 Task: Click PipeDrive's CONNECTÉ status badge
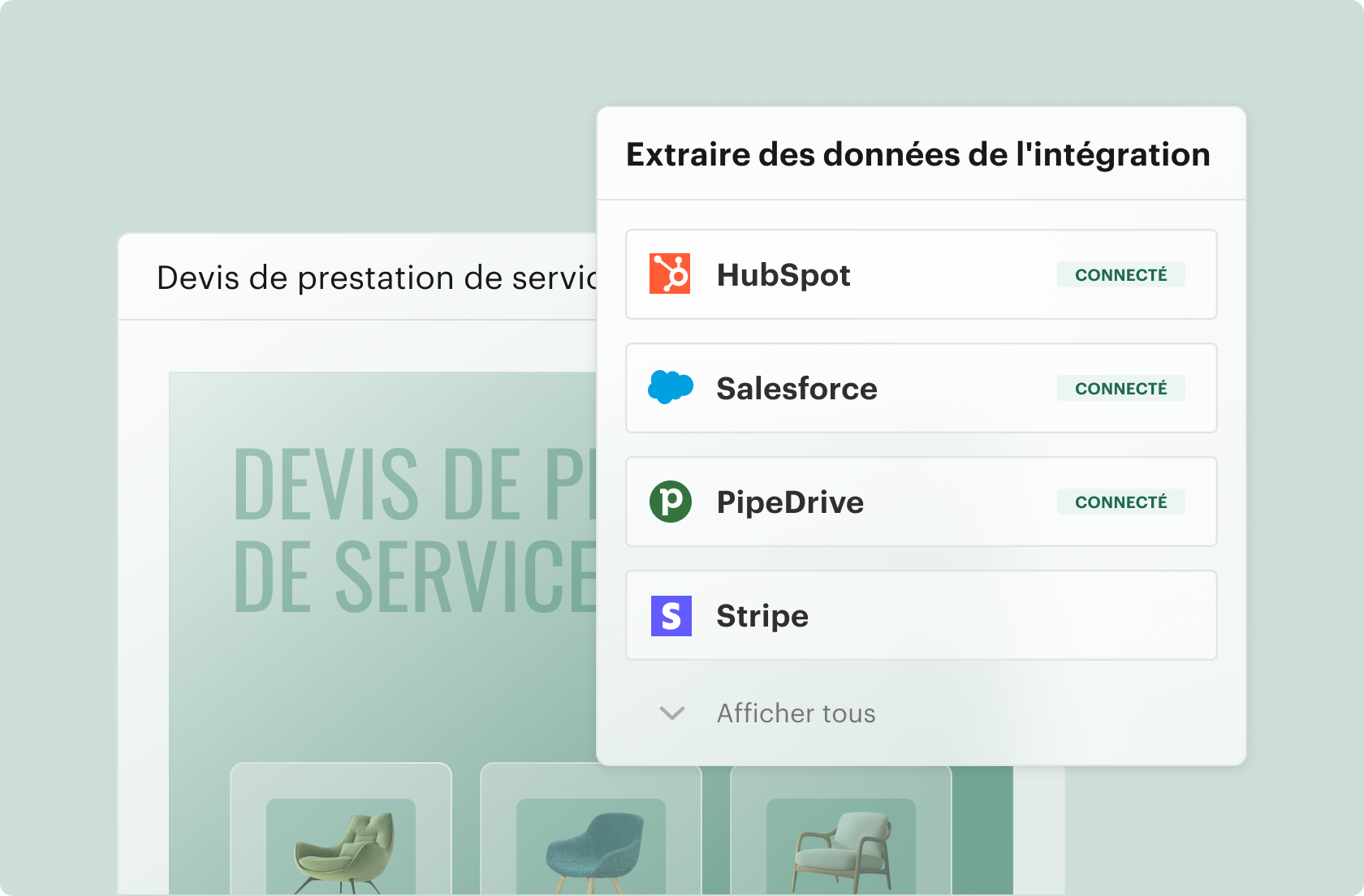click(x=1120, y=502)
